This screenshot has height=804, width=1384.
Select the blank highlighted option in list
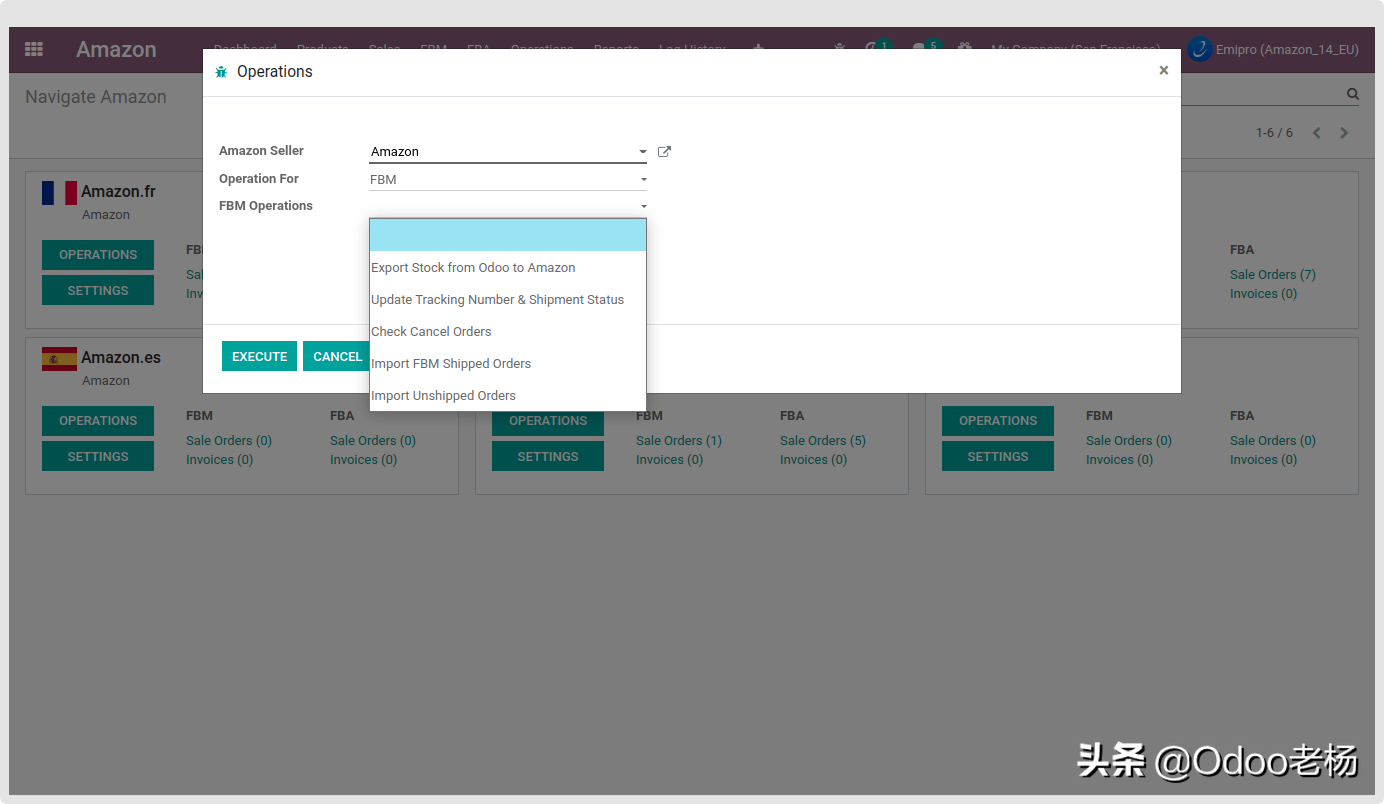pos(508,235)
